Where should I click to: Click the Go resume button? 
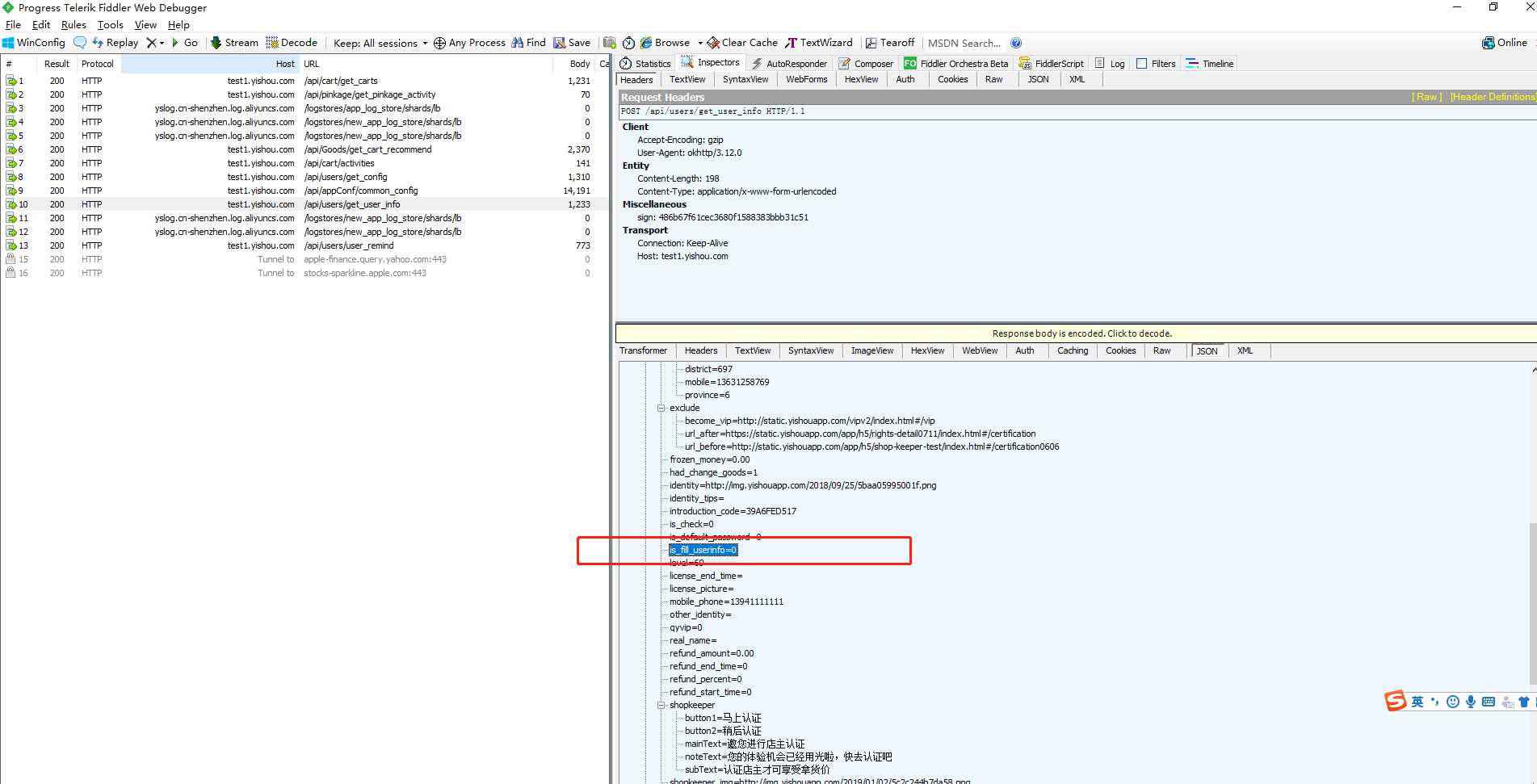pyautogui.click(x=185, y=43)
